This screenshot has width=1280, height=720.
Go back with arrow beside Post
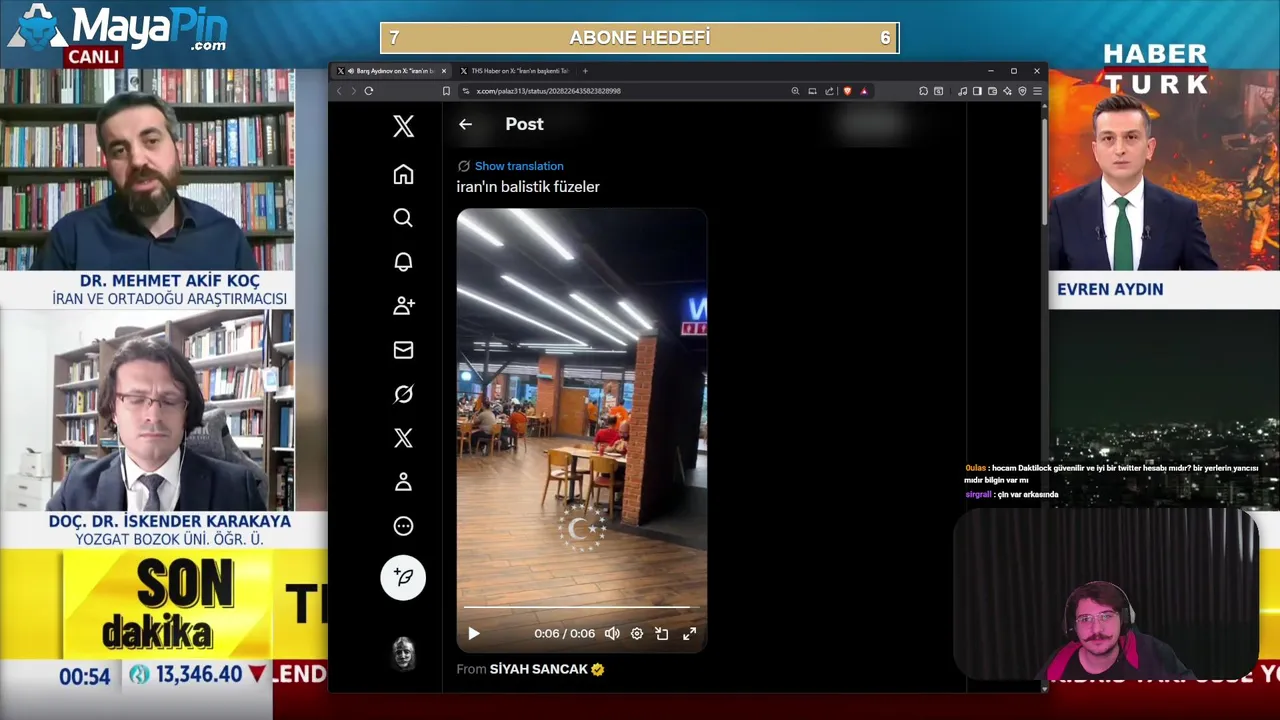tap(465, 124)
